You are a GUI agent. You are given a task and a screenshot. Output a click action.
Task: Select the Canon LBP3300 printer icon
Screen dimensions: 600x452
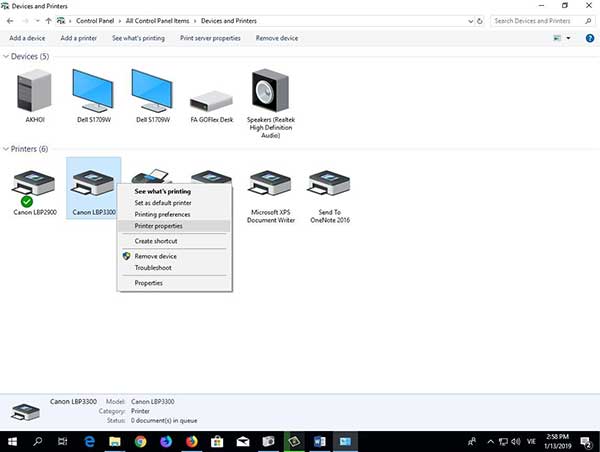tap(93, 183)
